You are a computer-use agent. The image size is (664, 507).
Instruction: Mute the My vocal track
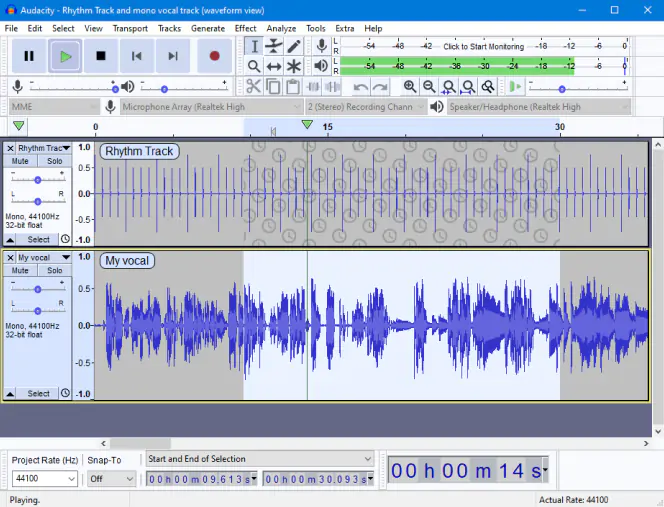tap(20, 270)
